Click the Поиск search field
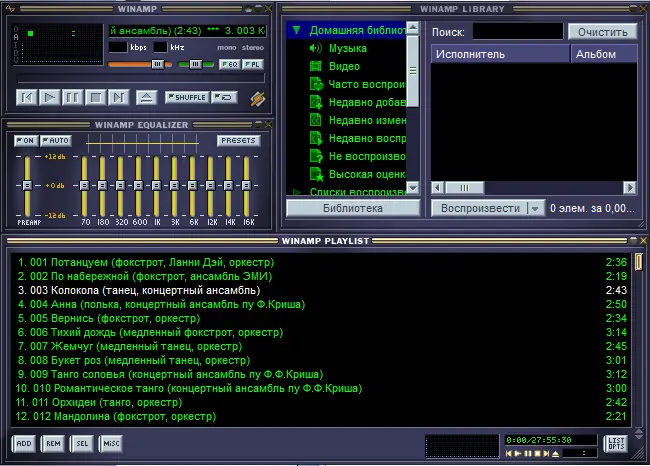The height and width of the screenshot is (466, 650). 518,32
